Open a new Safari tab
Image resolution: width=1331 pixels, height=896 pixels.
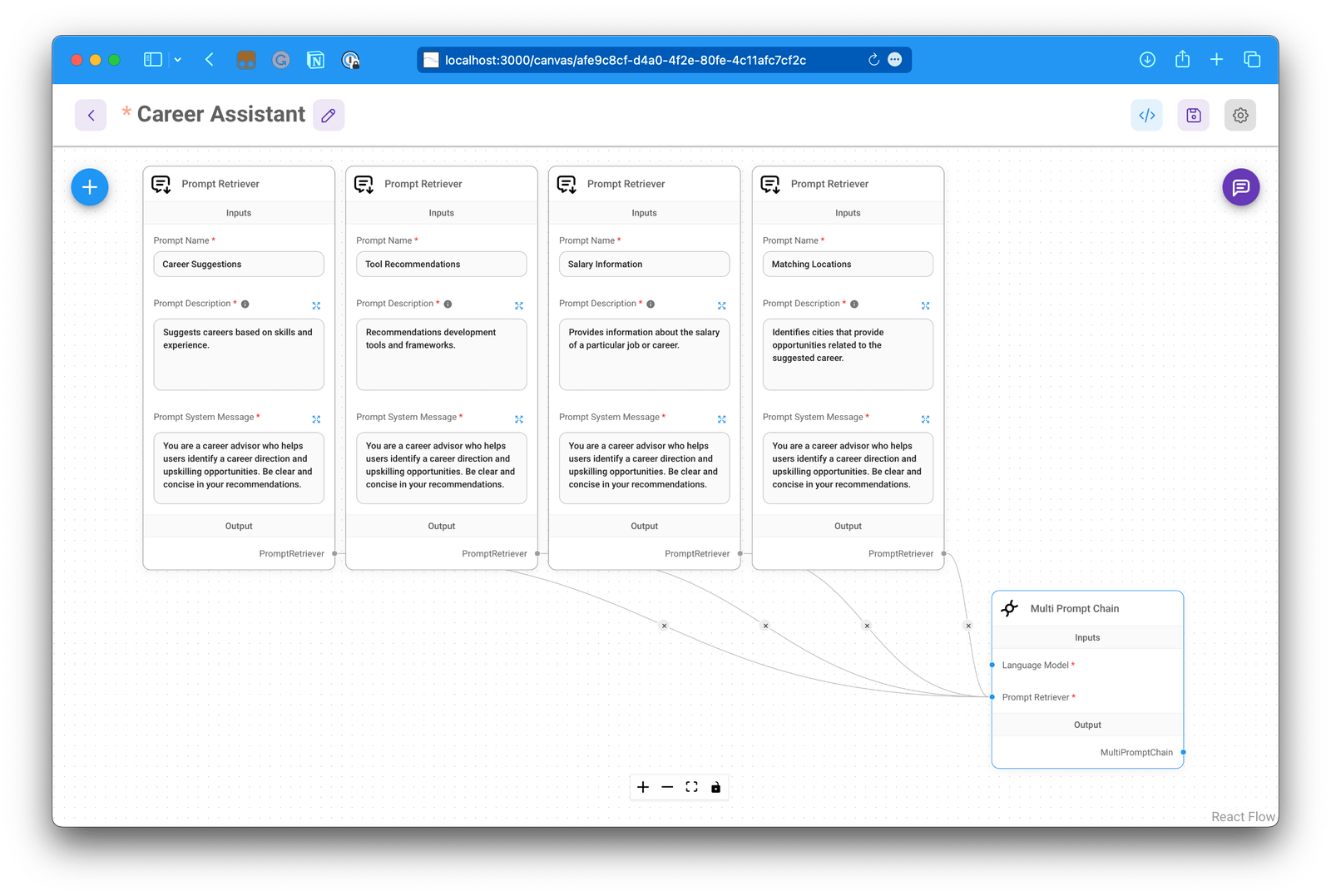coord(1216,60)
